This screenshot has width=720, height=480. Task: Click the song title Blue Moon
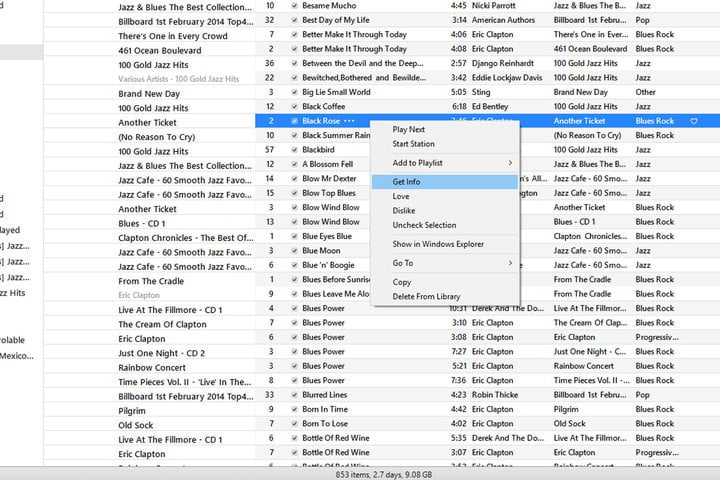[321, 251]
